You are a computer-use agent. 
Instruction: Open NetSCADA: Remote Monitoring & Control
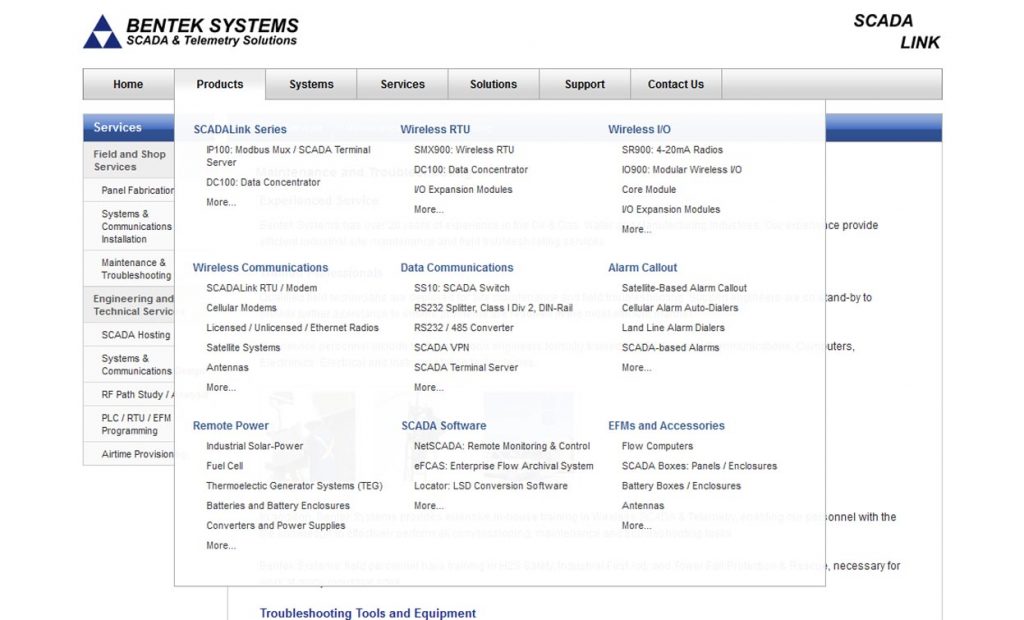pyautogui.click(x=497, y=446)
